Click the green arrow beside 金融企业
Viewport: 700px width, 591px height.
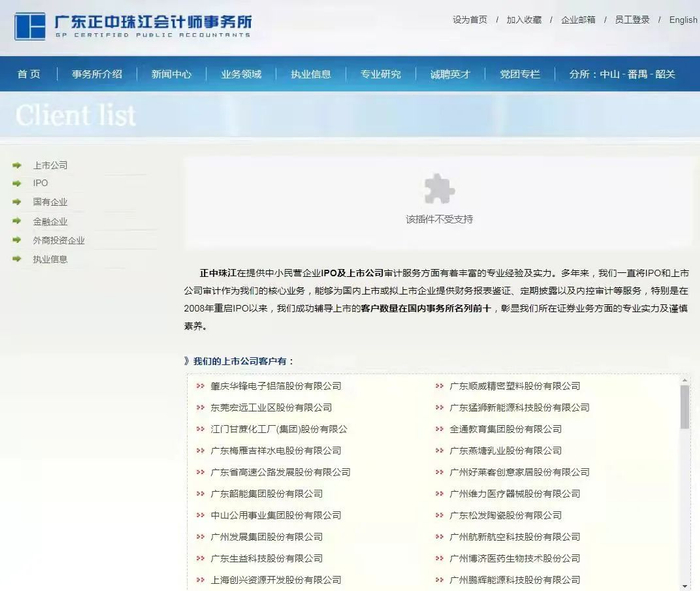pyautogui.click(x=17, y=221)
